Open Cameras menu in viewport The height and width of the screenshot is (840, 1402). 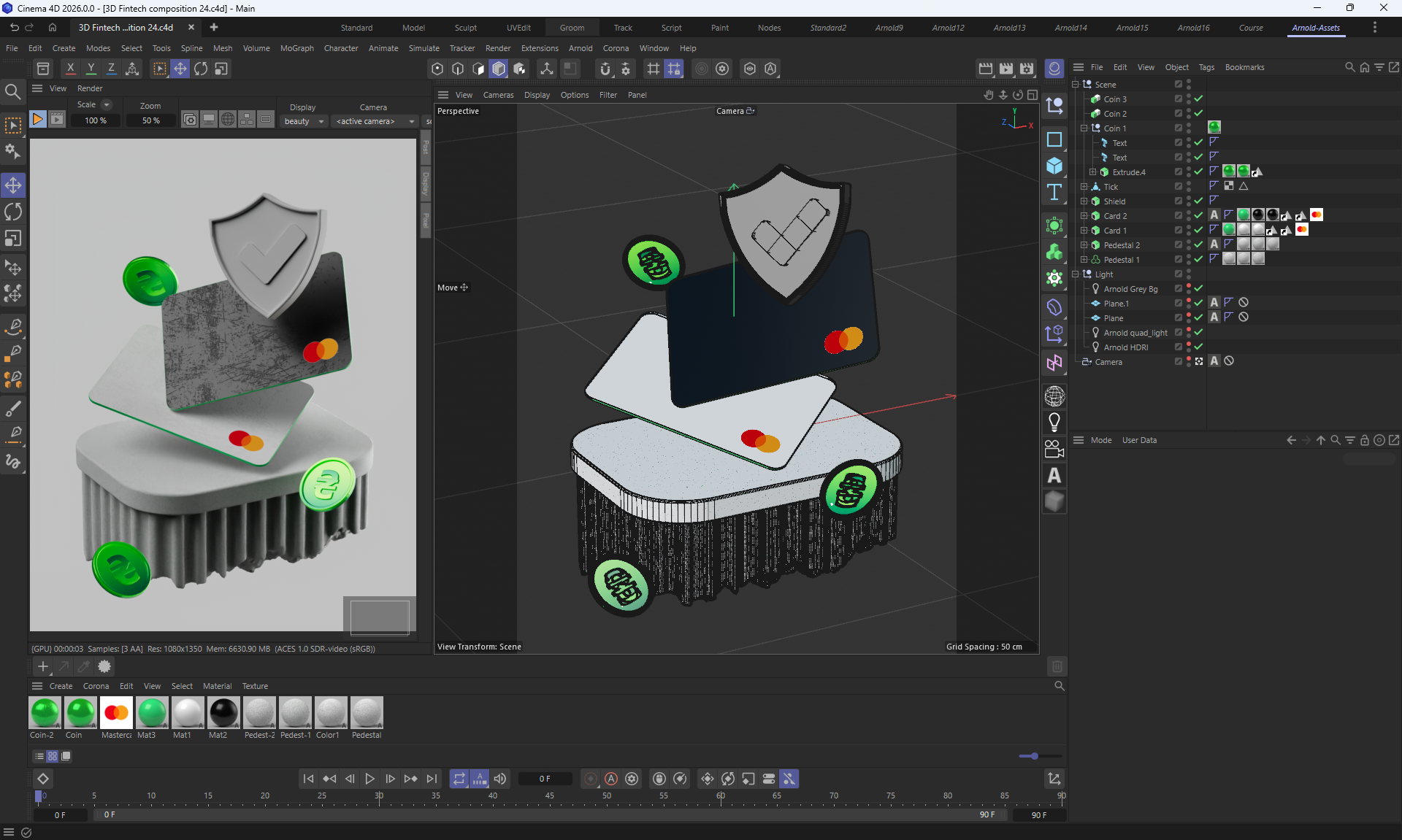click(498, 95)
